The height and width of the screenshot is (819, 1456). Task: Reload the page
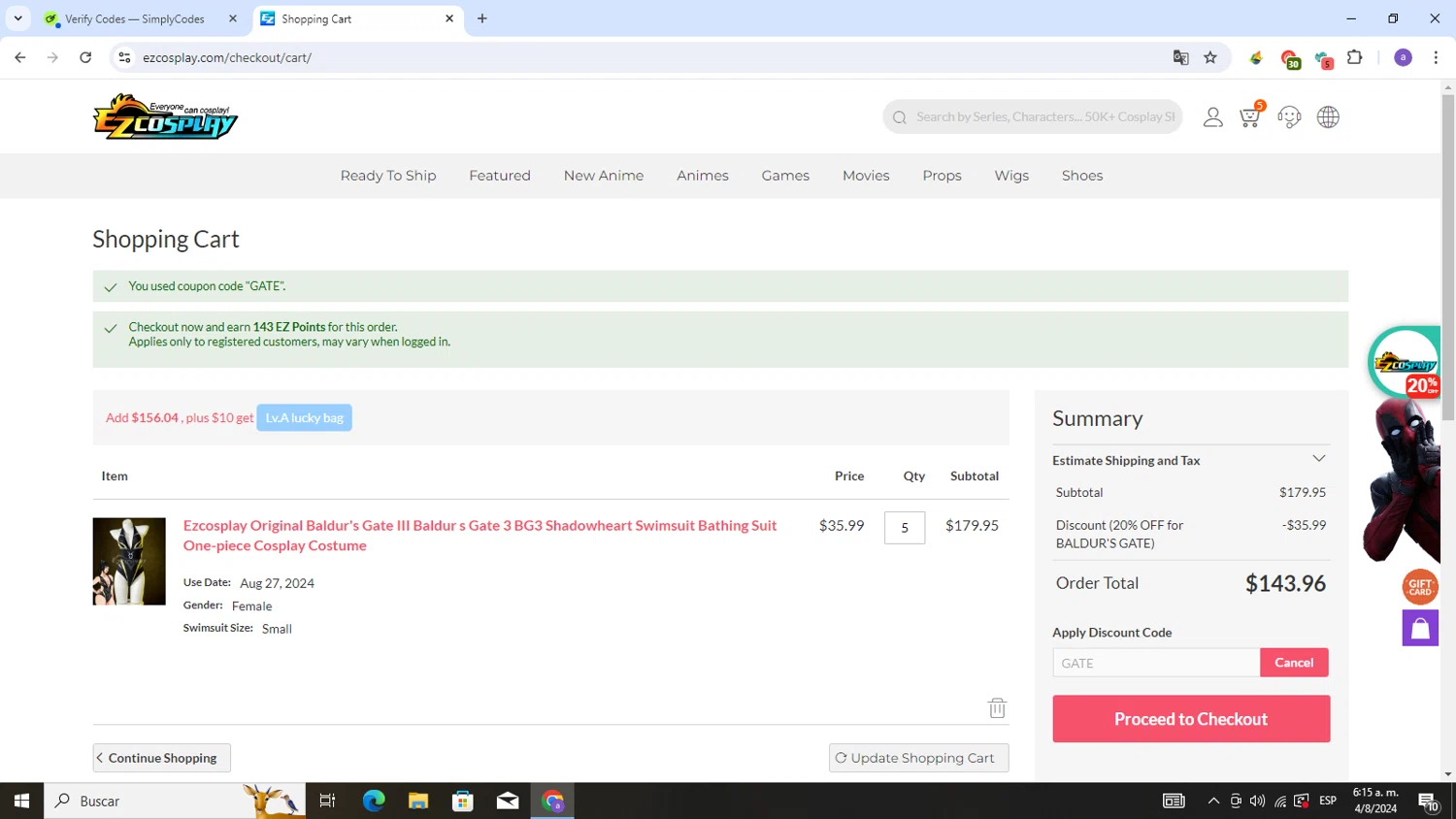[x=85, y=57]
